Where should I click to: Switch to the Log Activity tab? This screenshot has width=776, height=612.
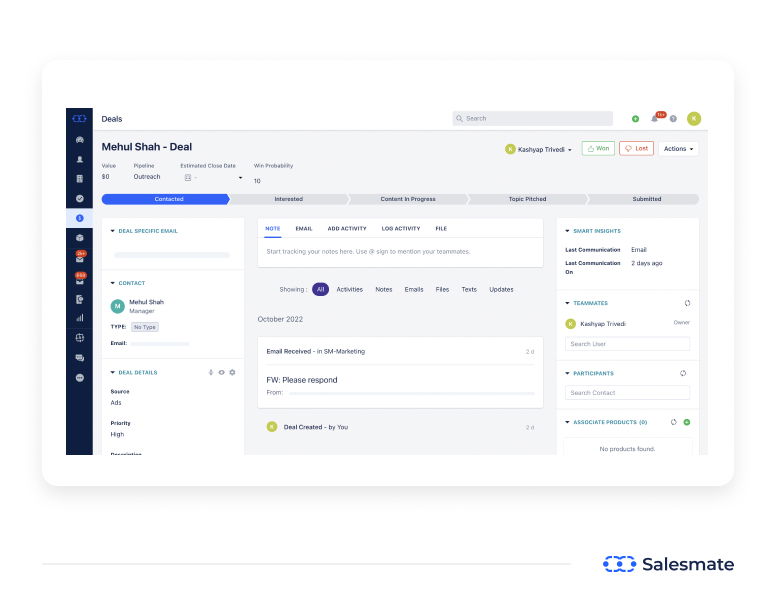tap(401, 229)
